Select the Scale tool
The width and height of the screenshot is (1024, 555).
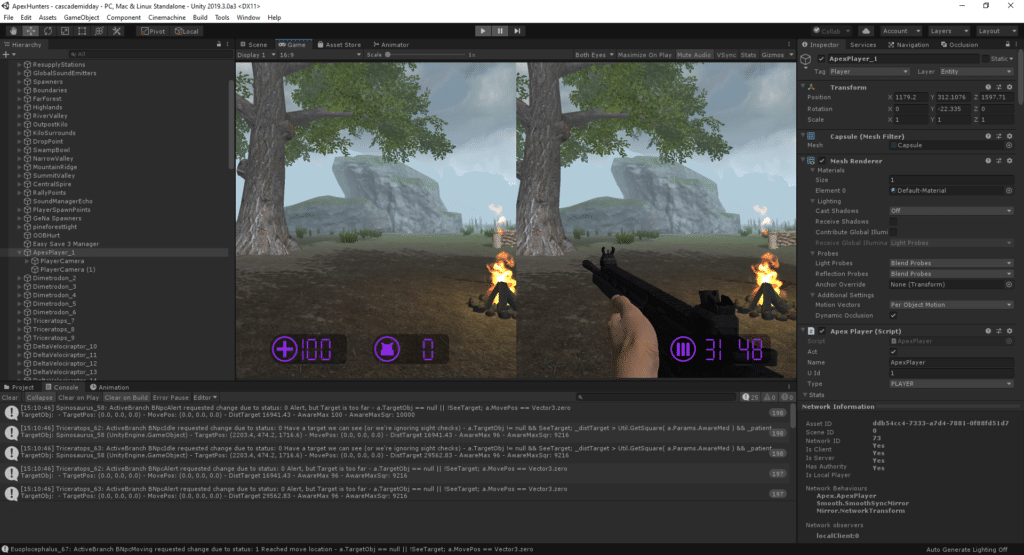[x=65, y=31]
